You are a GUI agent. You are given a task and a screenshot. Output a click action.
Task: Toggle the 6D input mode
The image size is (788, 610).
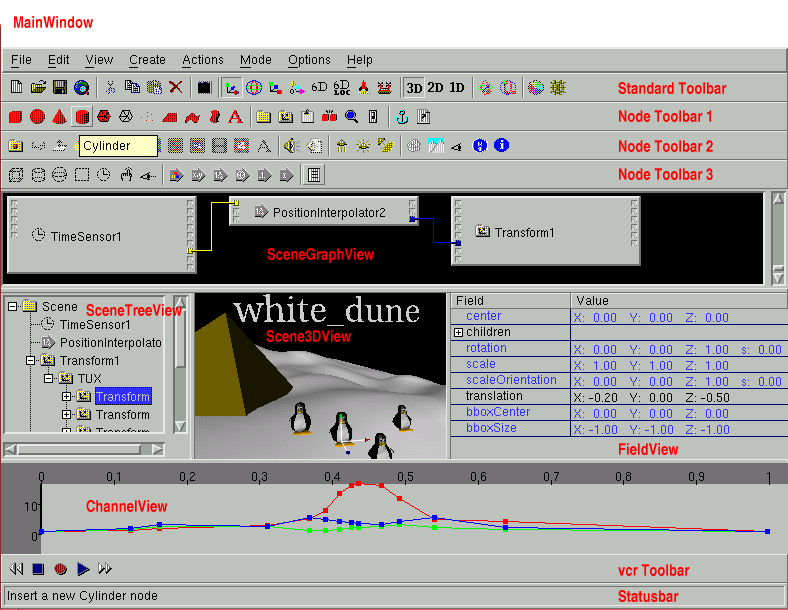pyautogui.click(x=319, y=87)
